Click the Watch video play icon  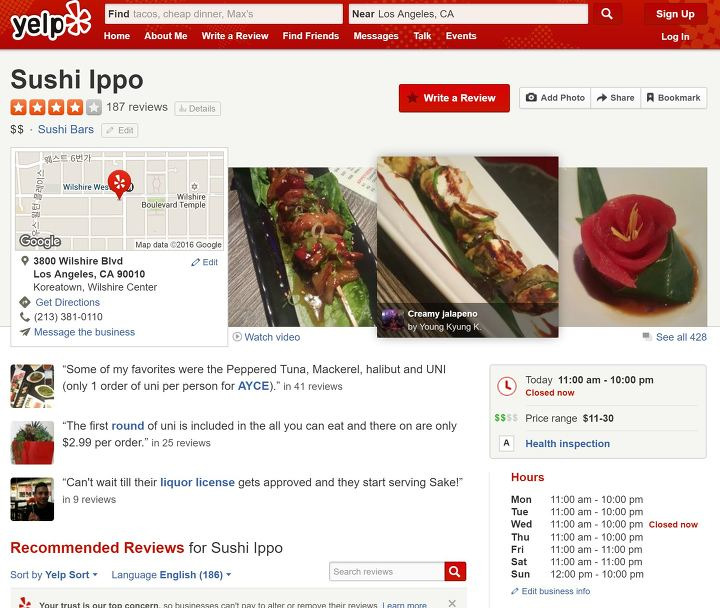point(237,337)
